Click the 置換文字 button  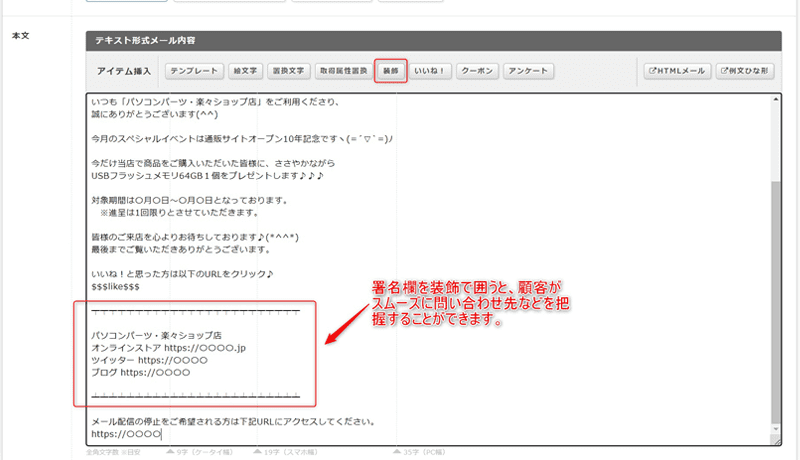288,71
